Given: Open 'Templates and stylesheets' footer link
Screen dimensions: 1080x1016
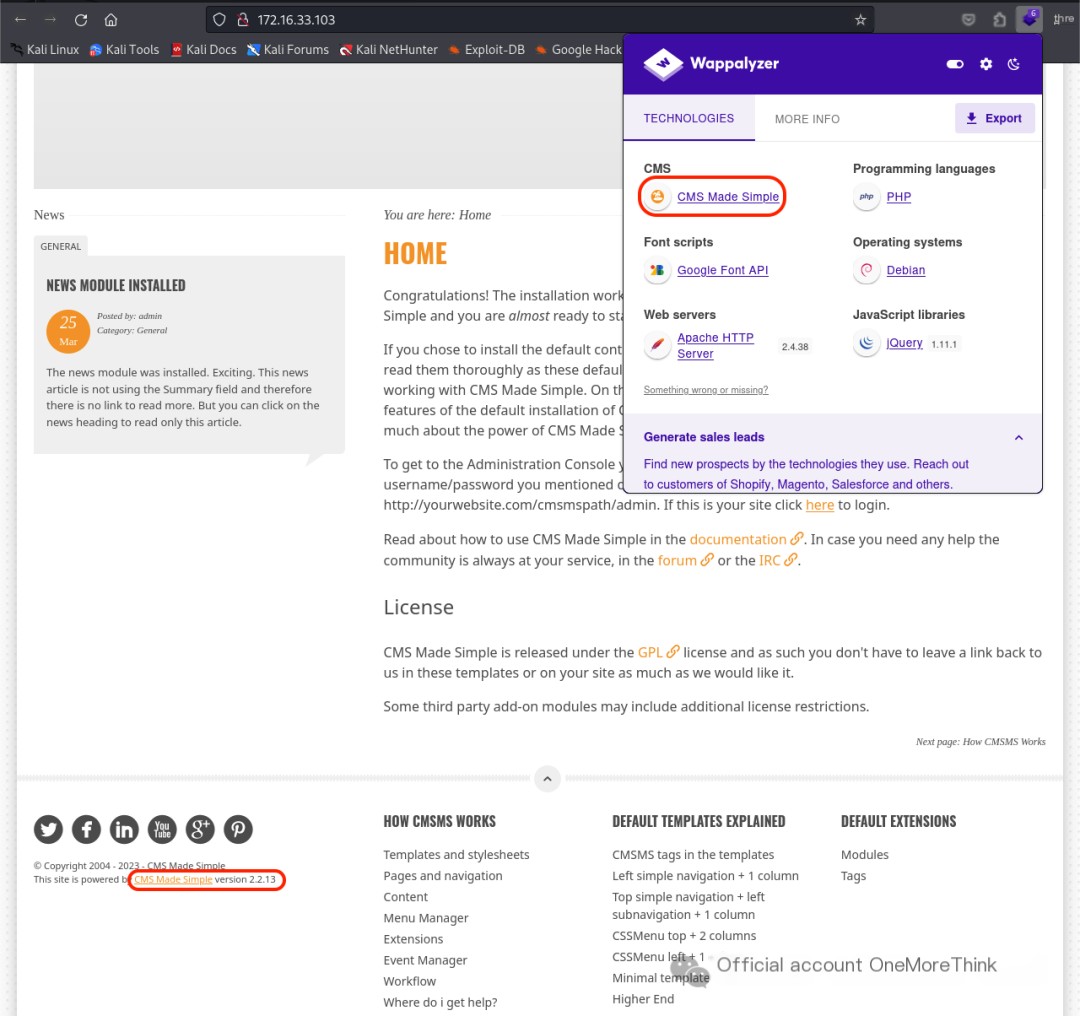Looking at the screenshot, I should [x=456, y=854].
